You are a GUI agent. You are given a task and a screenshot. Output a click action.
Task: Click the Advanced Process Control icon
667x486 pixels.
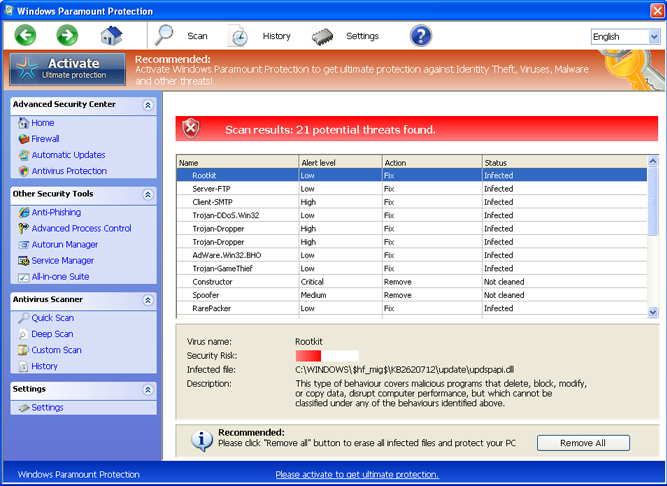24,228
